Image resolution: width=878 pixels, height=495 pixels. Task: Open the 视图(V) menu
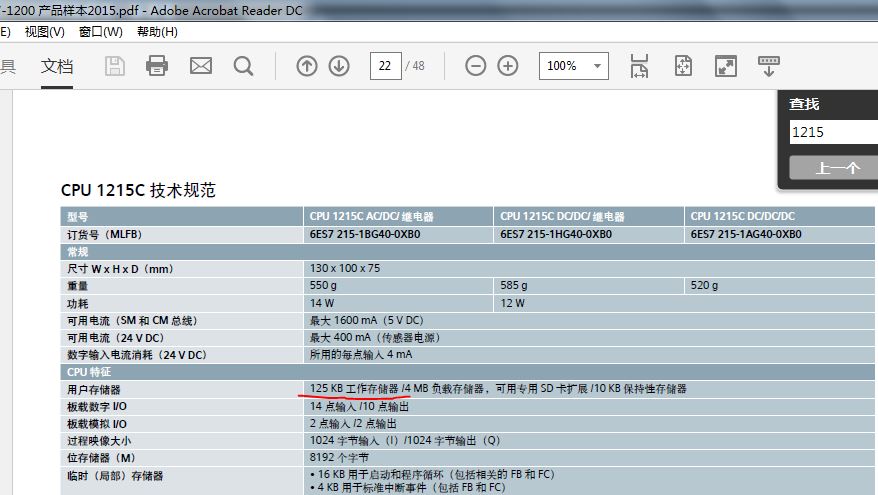pyautogui.click(x=44, y=32)
